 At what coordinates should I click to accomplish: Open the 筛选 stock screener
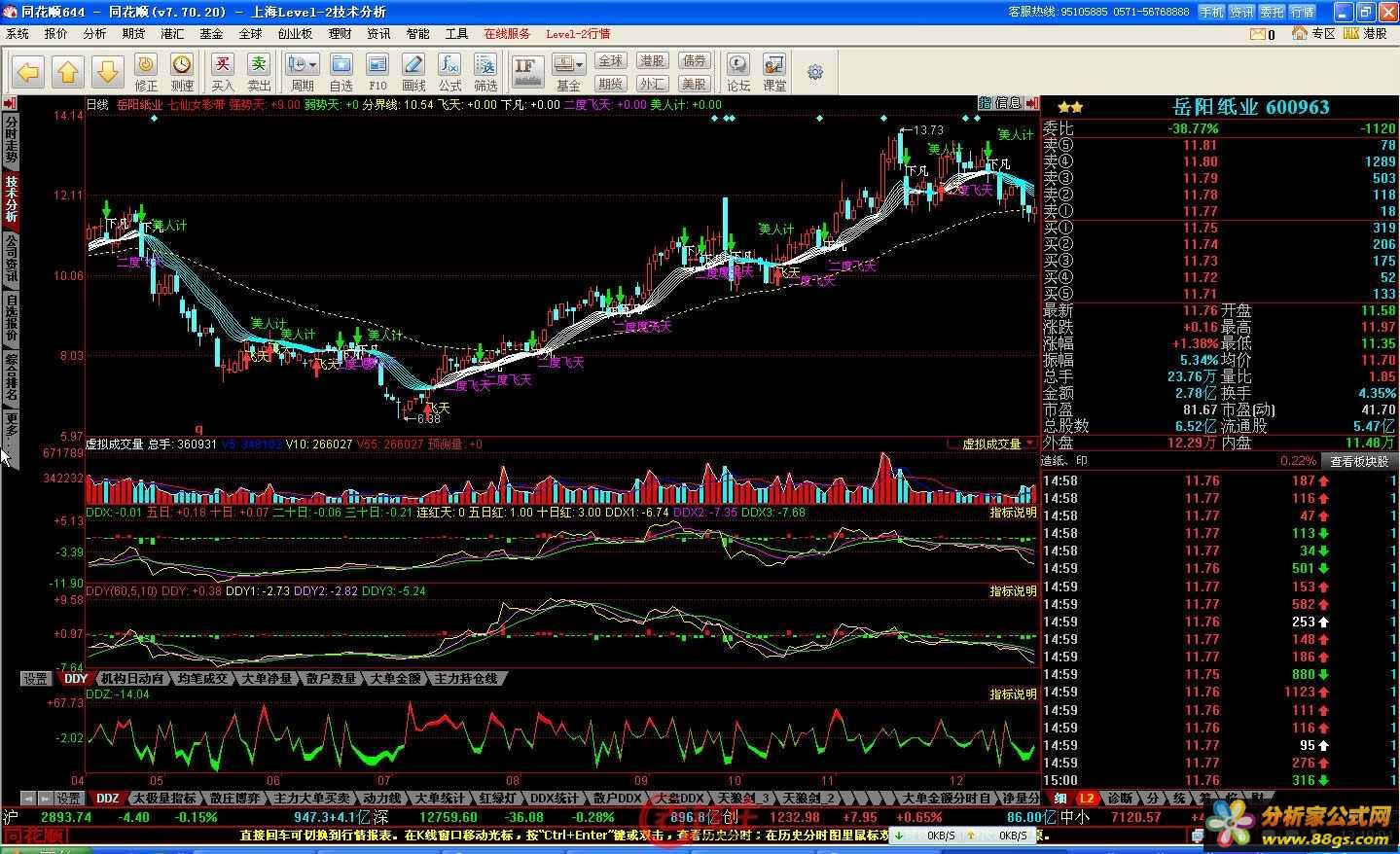(x=485, y=73)
